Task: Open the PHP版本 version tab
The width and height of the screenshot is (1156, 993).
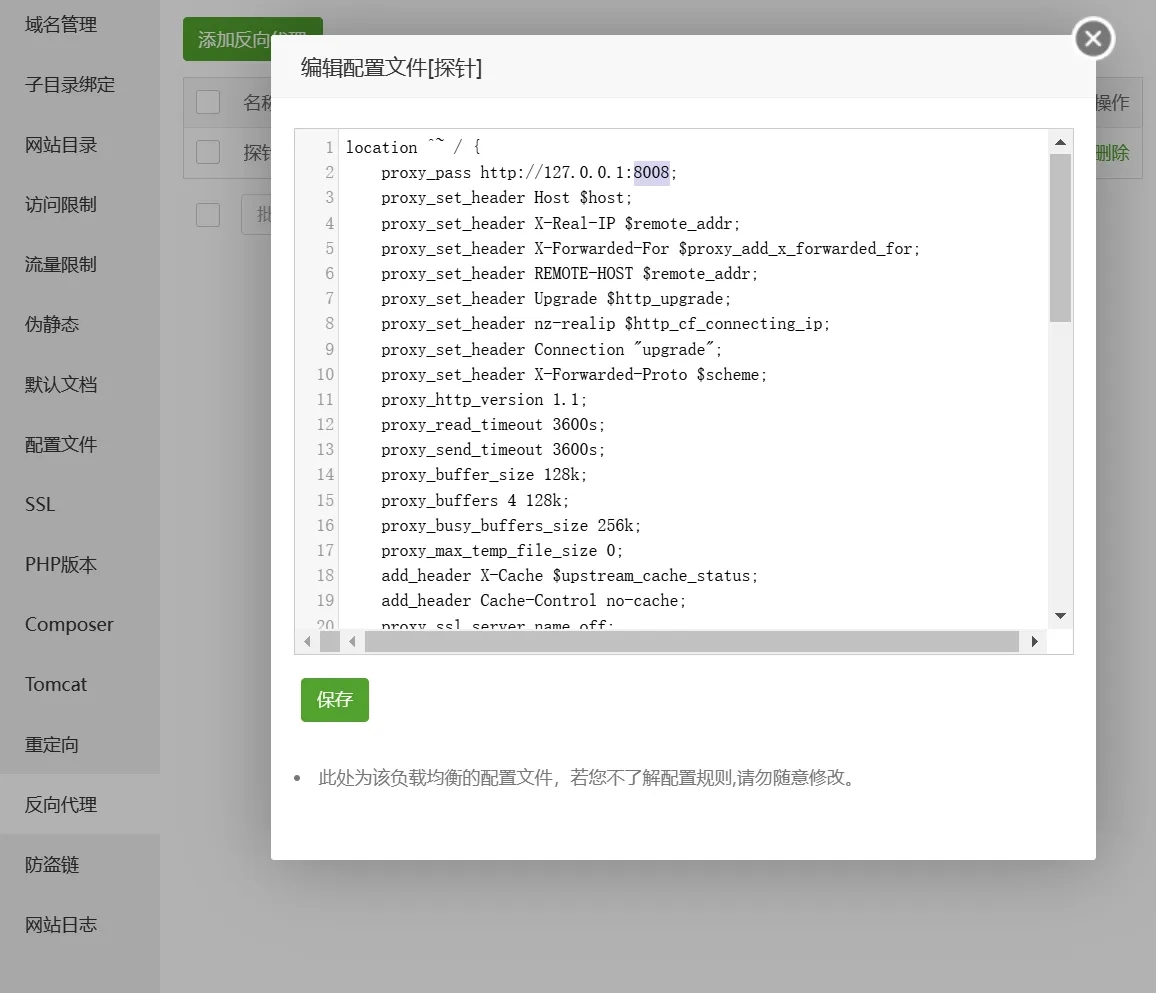Action: (61, 565)
